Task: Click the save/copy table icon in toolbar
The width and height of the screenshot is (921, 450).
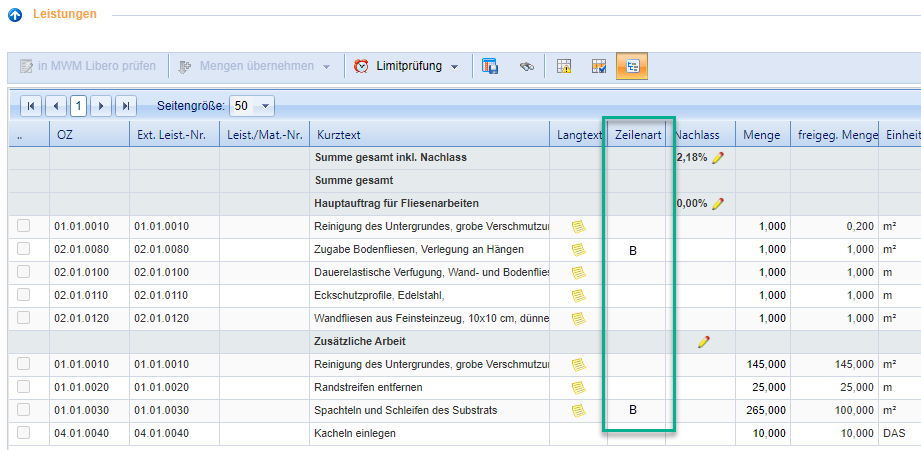Action: [x=490, y=67]
